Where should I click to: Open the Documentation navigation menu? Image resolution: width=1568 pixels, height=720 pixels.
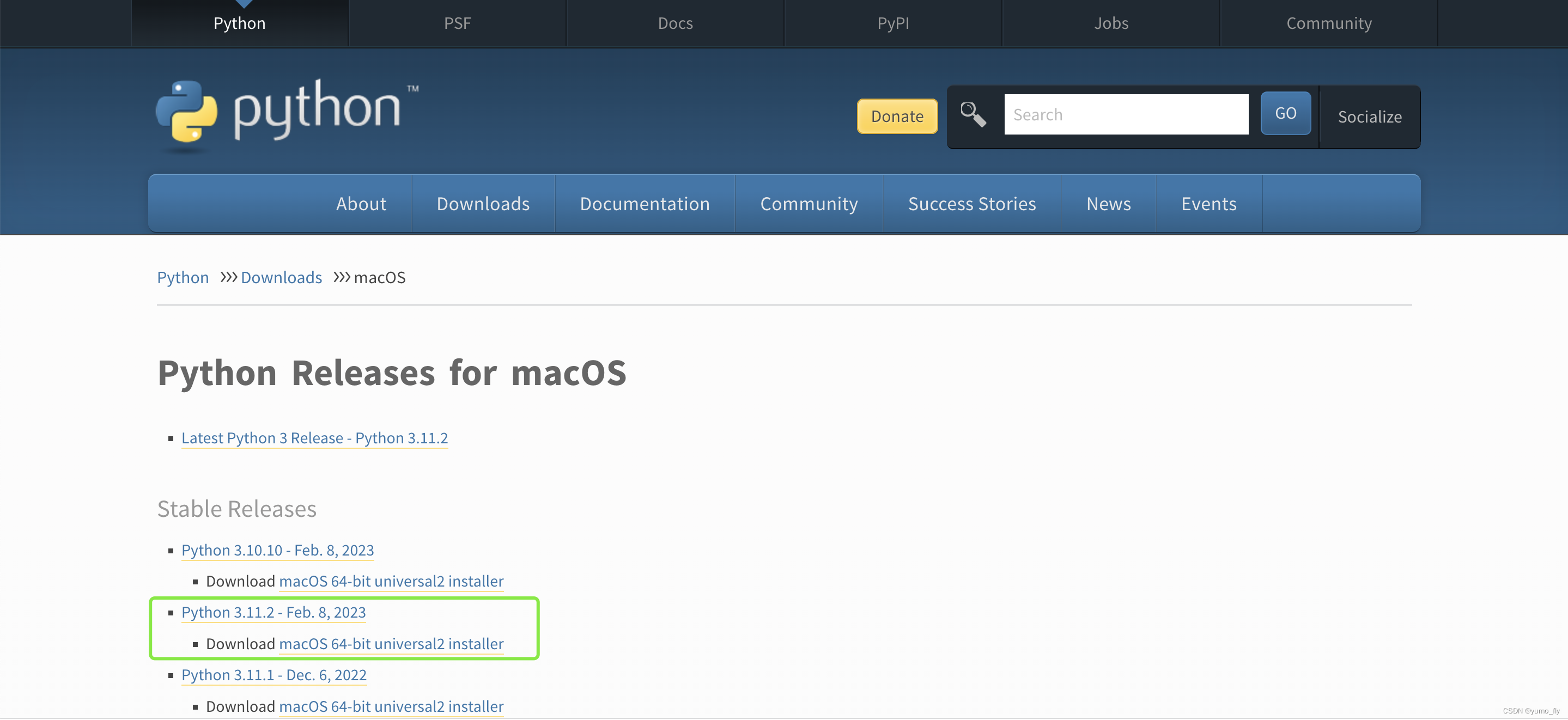[644, 204]
